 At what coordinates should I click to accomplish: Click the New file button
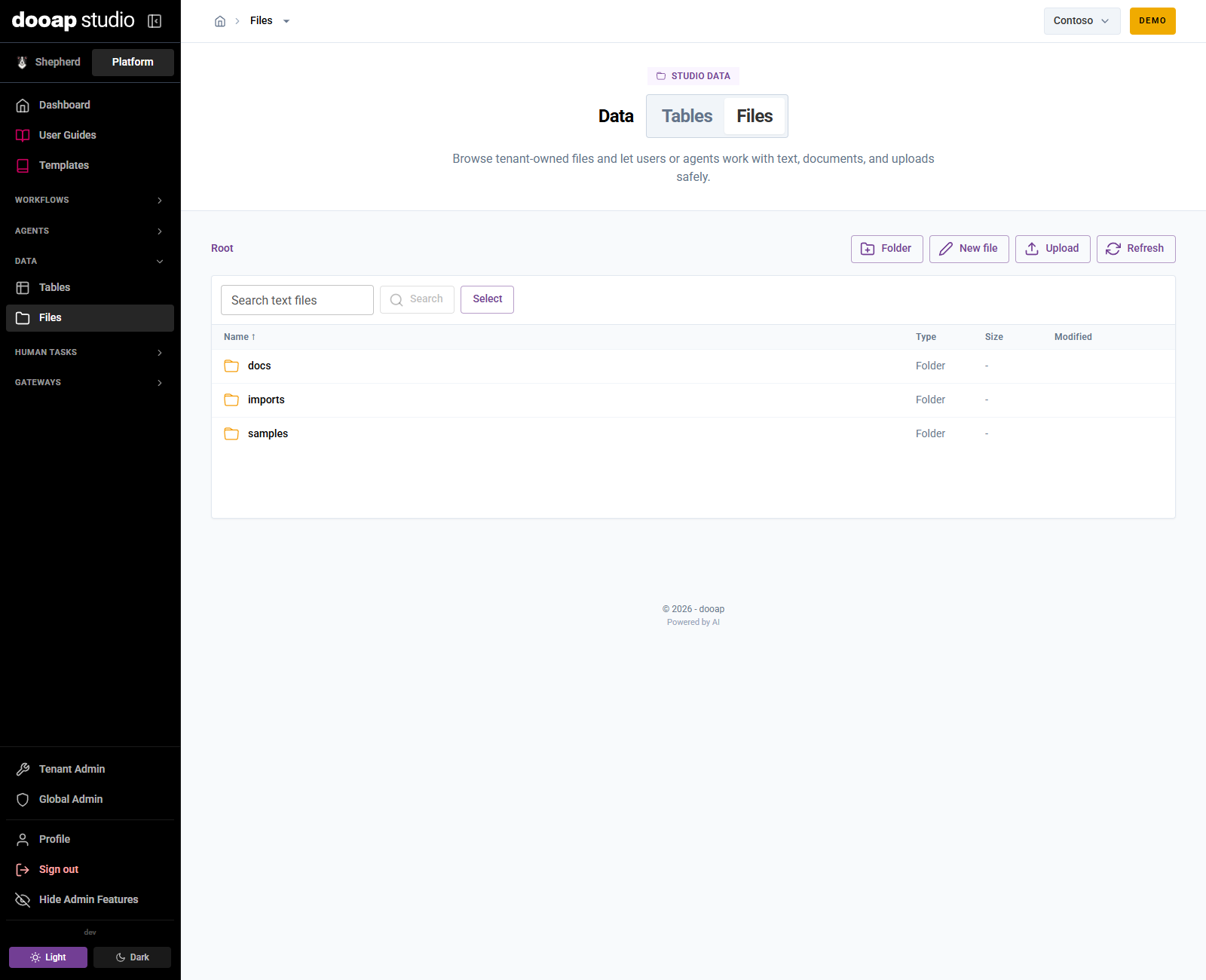pos(969,249)
